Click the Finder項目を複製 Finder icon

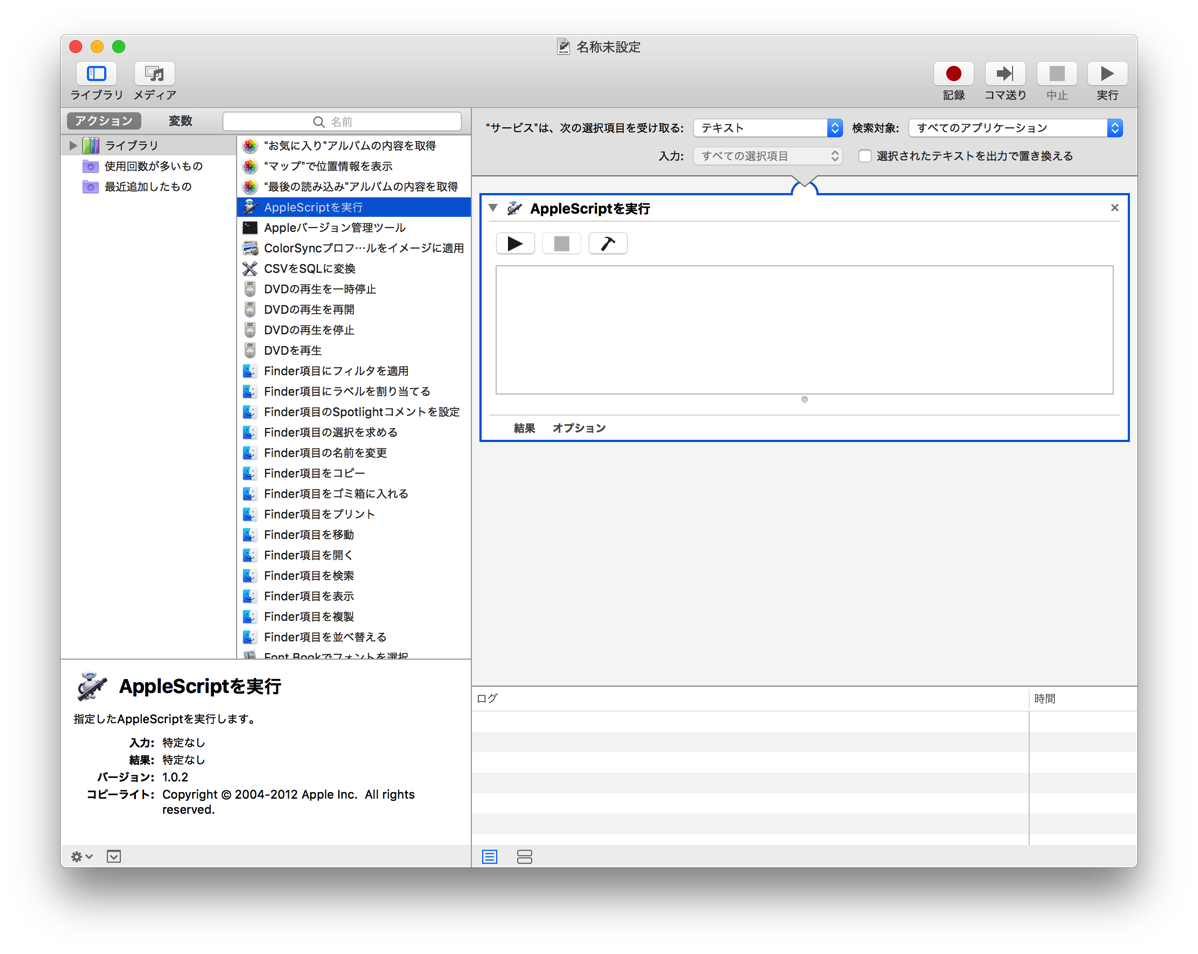tap(250, 616)
